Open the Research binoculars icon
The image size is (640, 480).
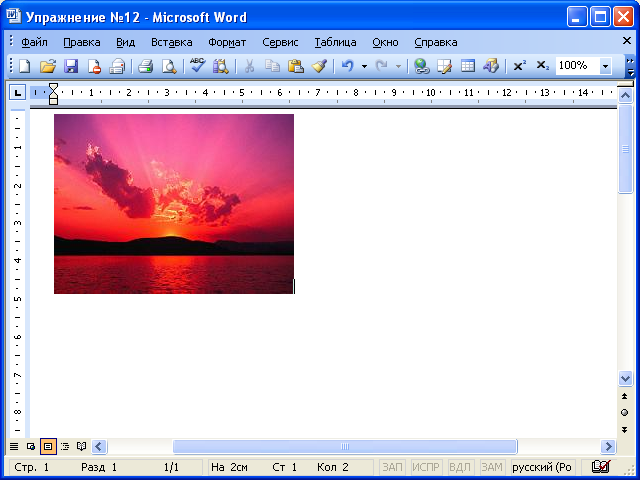[x=221, y=66]
